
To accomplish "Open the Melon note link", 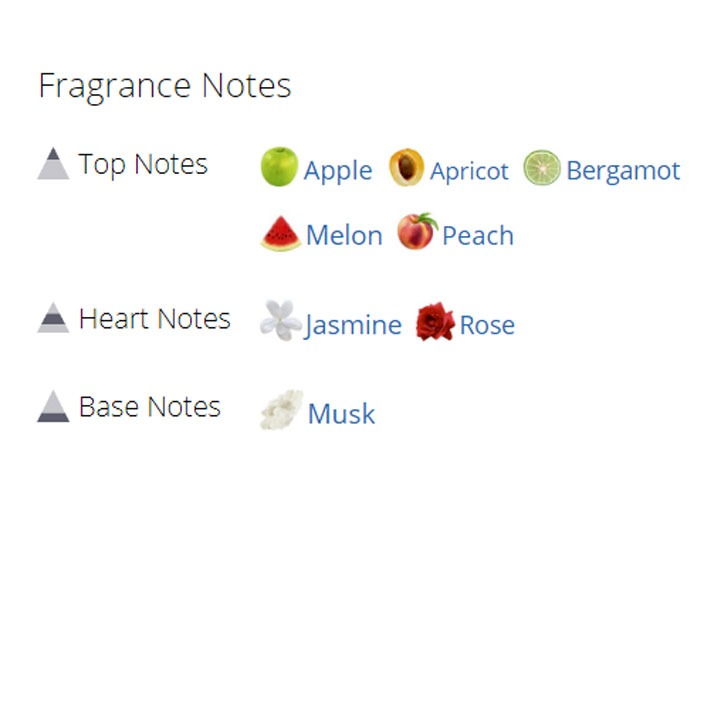I will tap(344, 236).
